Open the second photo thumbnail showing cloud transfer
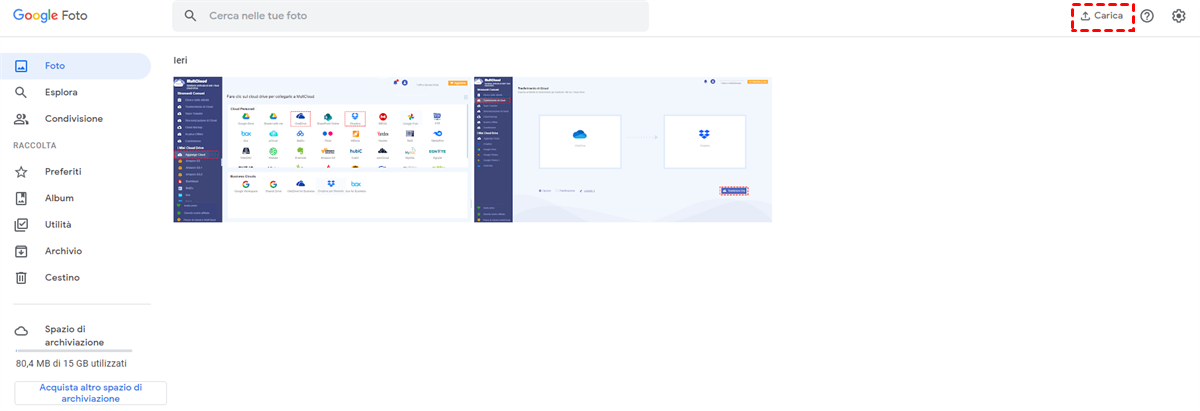 (x=623, y=148)
